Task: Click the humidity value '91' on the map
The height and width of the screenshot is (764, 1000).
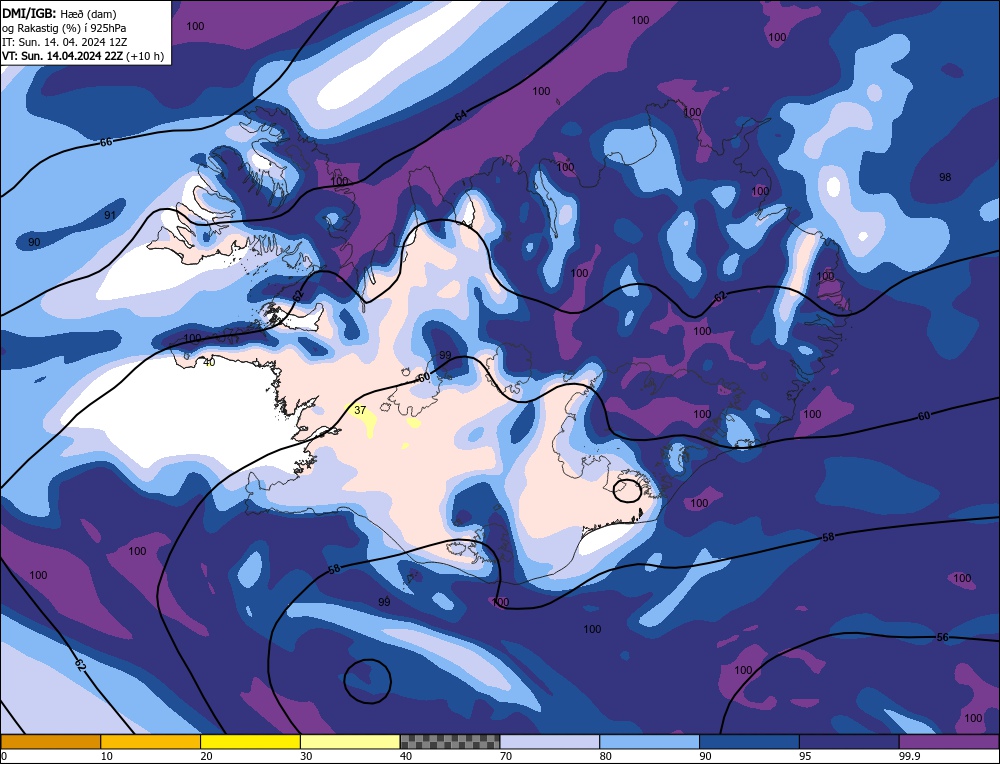Action: [110, 216]
